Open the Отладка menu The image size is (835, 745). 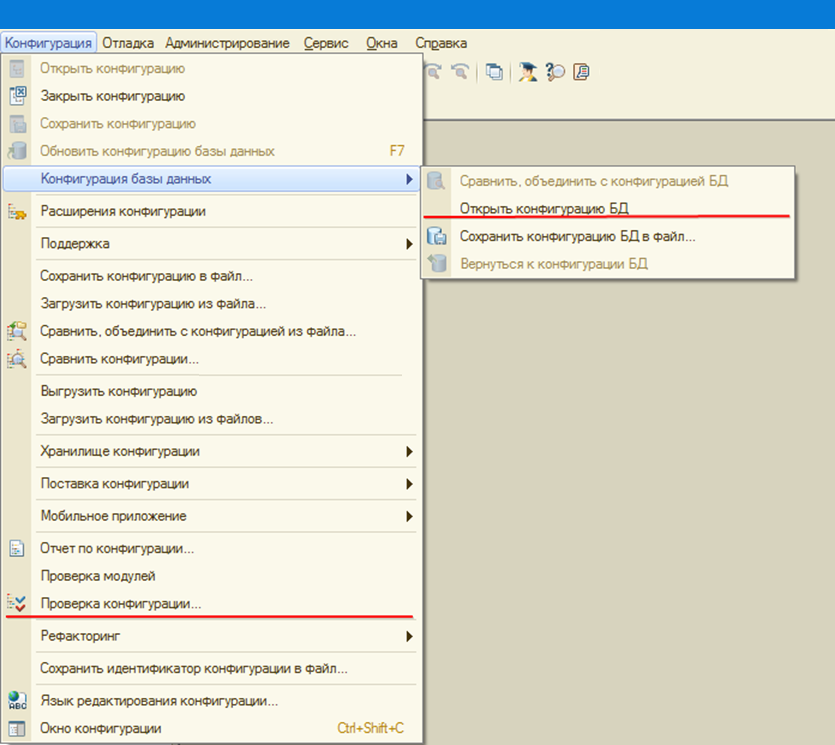128,43
